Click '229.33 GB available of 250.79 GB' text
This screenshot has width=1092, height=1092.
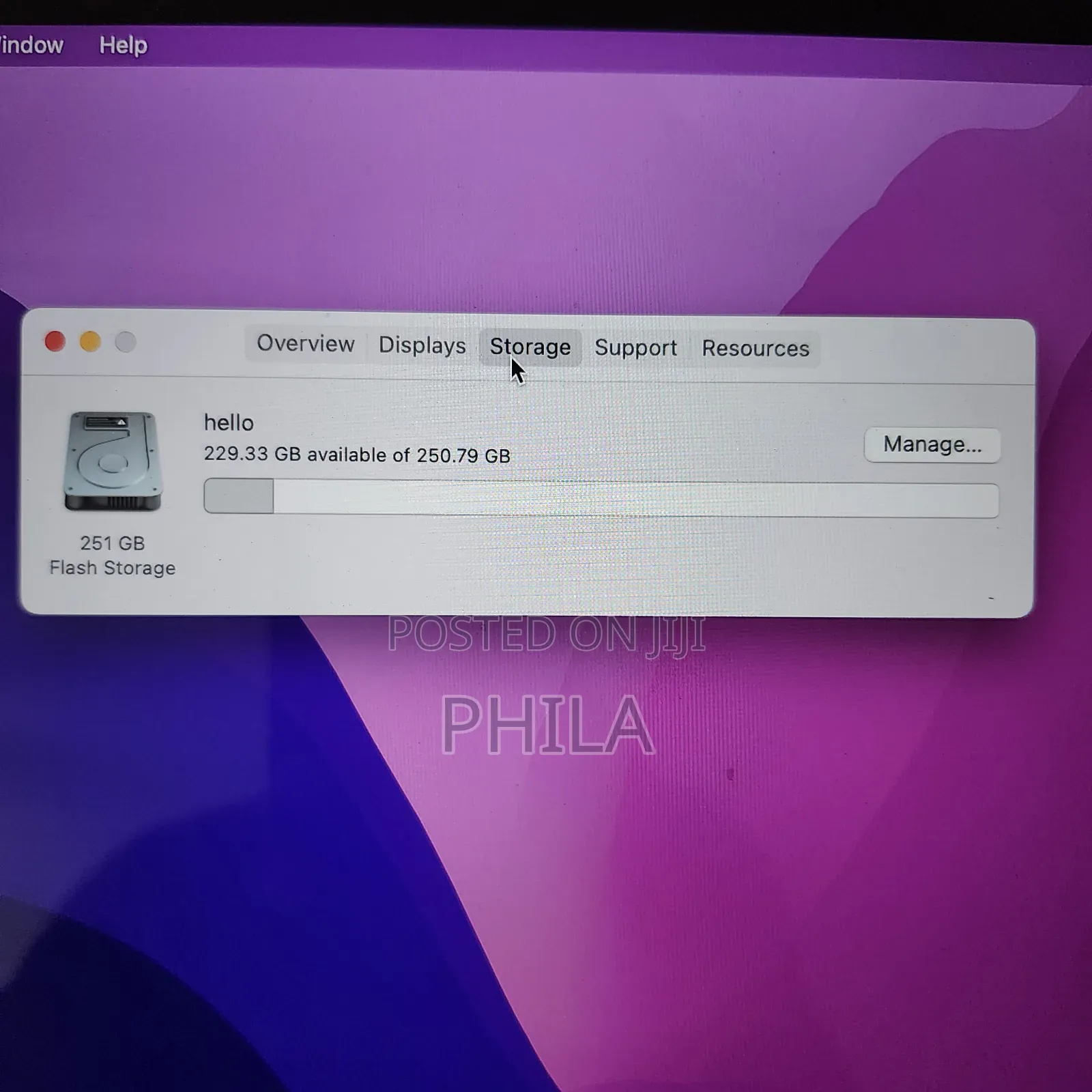[357, 455]
